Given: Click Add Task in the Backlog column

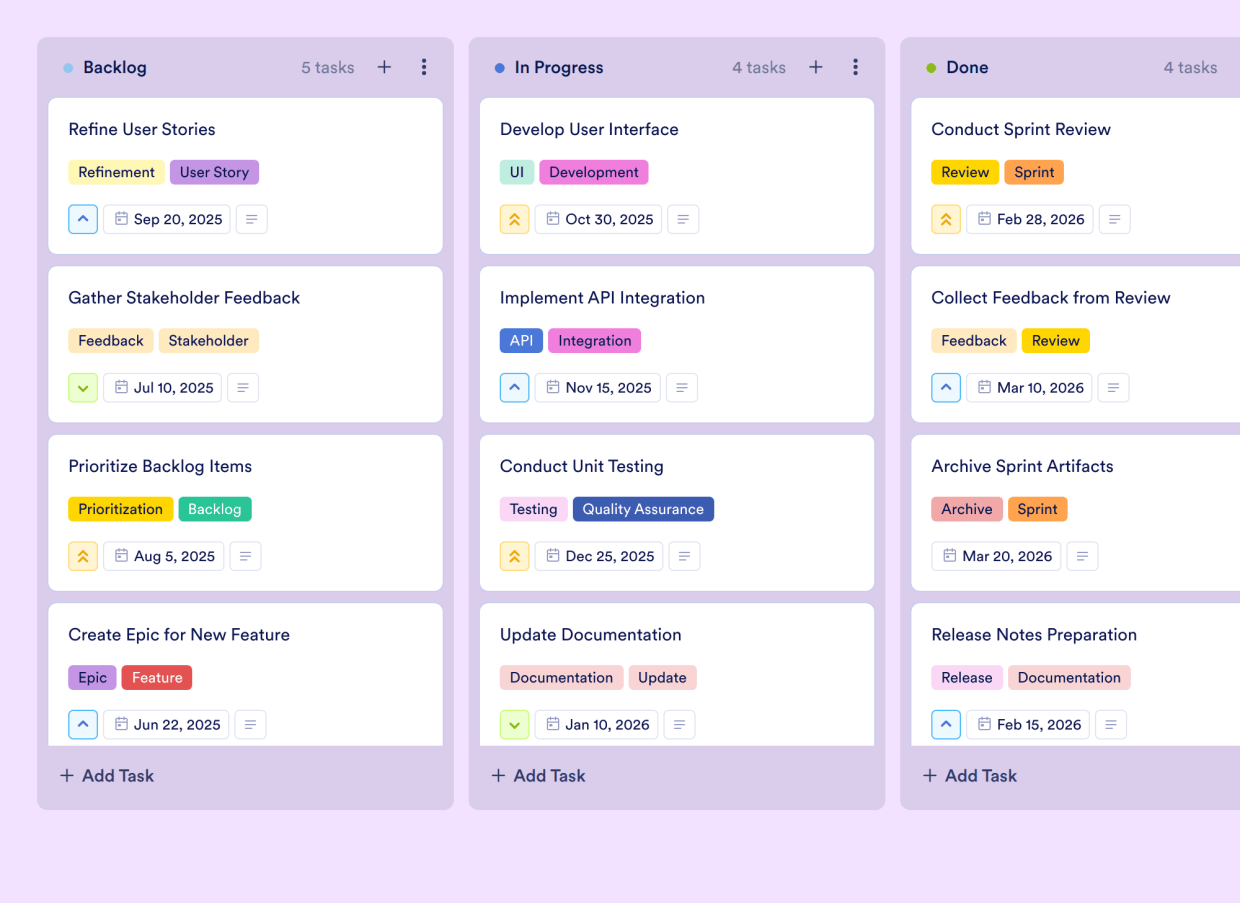Looking at the screenshot, I should pyautogui.click(x=106, y=775).
